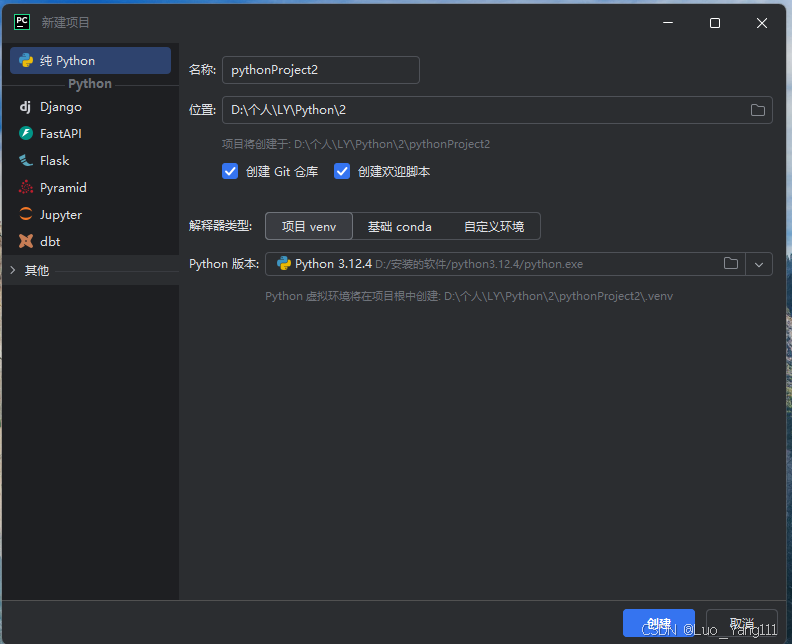
Task: Uncheck the 创建 Git 仓库 checkbox
Action: point(230,171)
